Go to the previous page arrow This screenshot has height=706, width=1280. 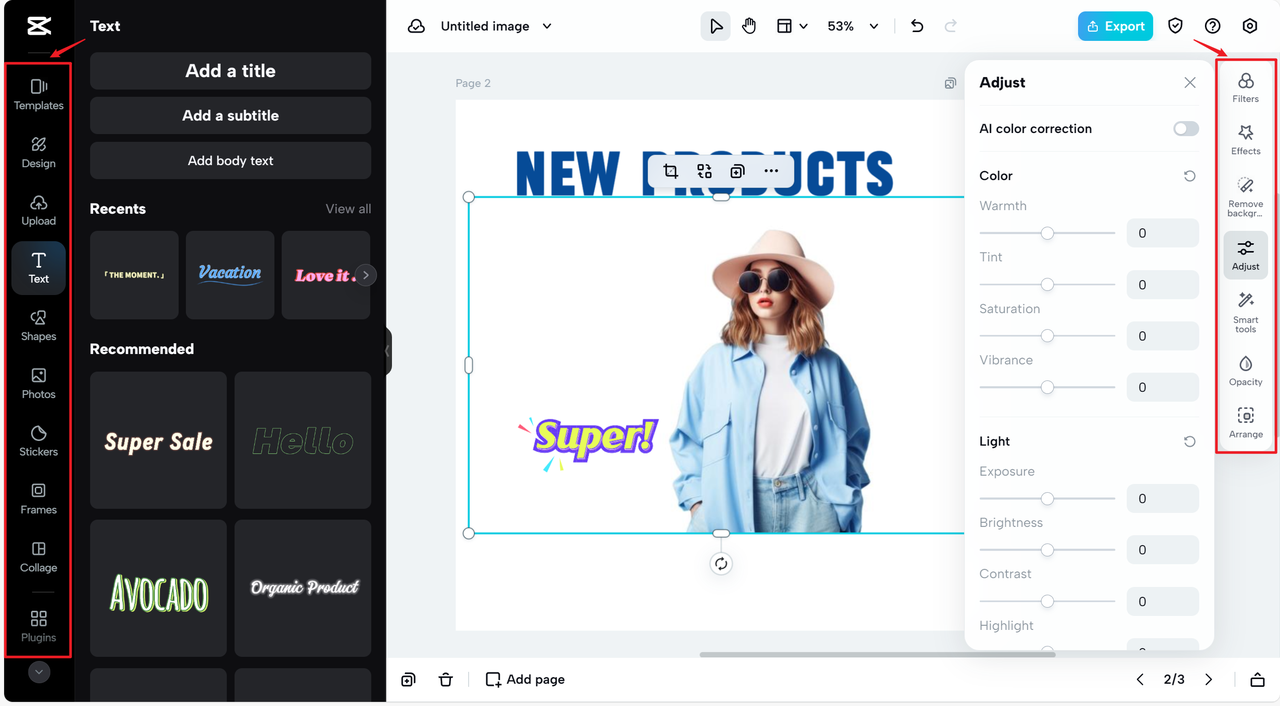pyautogui.click(x=1140, y=680)
